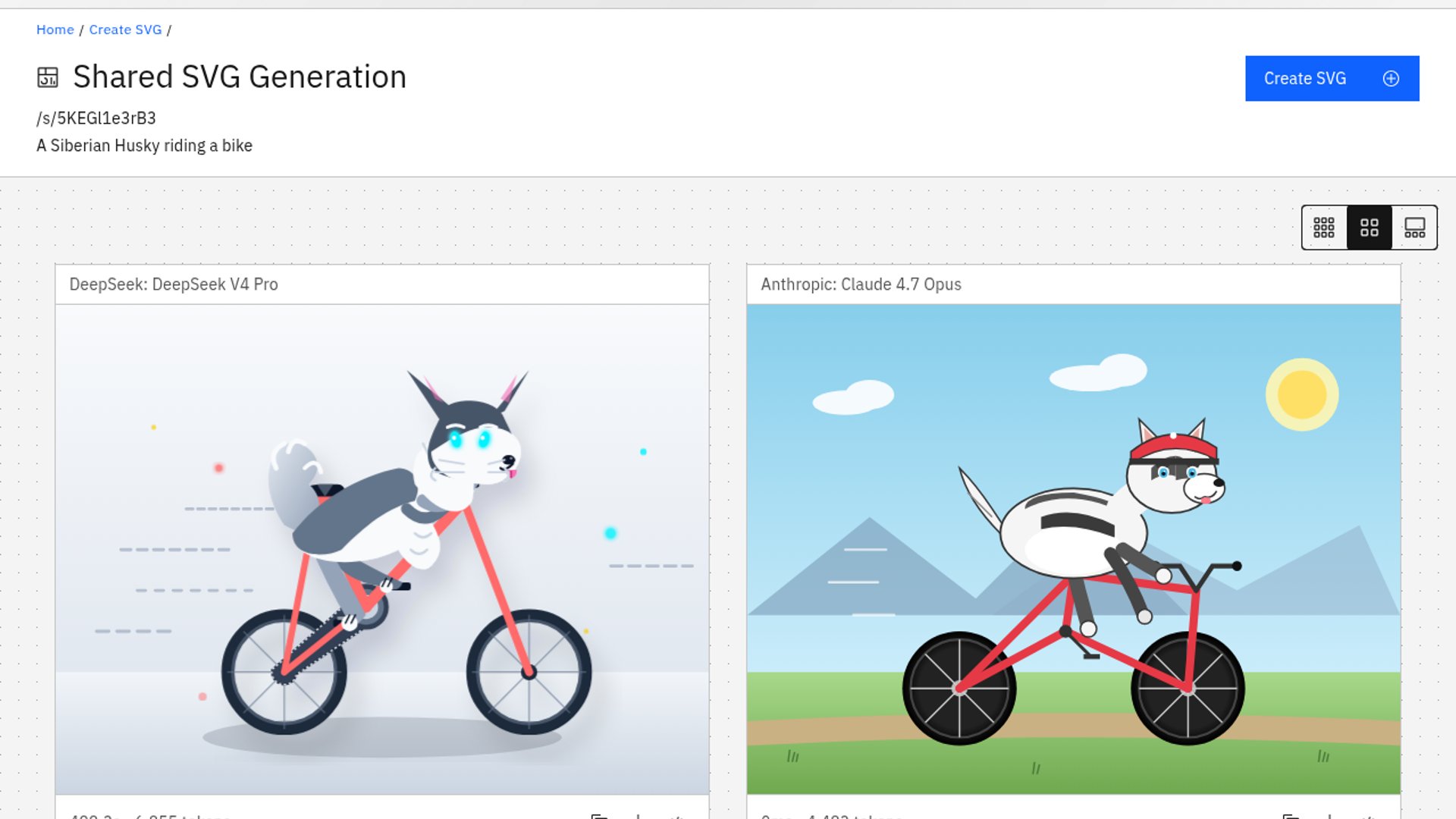Click the copy icon under Claude card

(x=1291, y=816)
